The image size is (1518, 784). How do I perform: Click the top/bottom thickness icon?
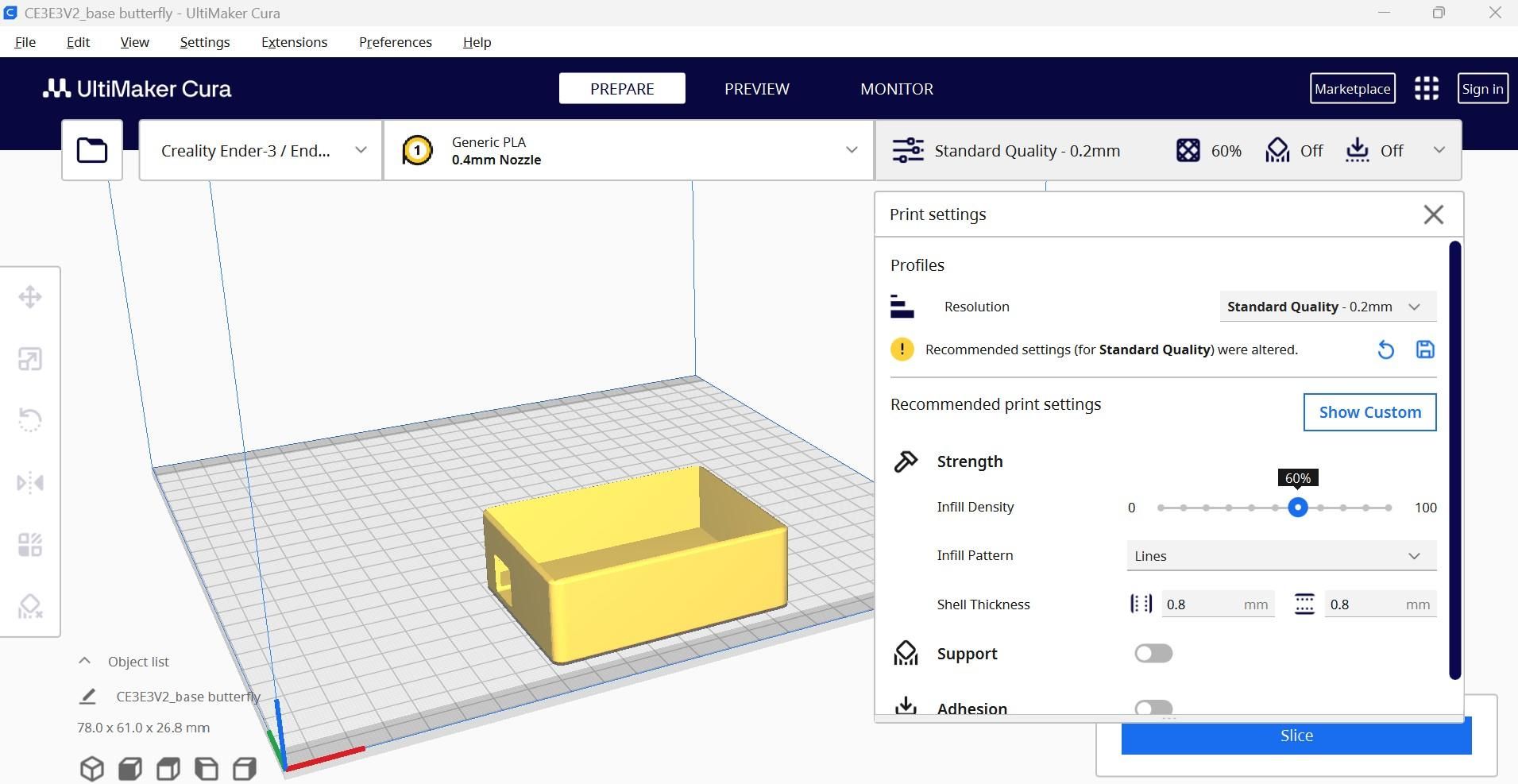click(1304, 604)
